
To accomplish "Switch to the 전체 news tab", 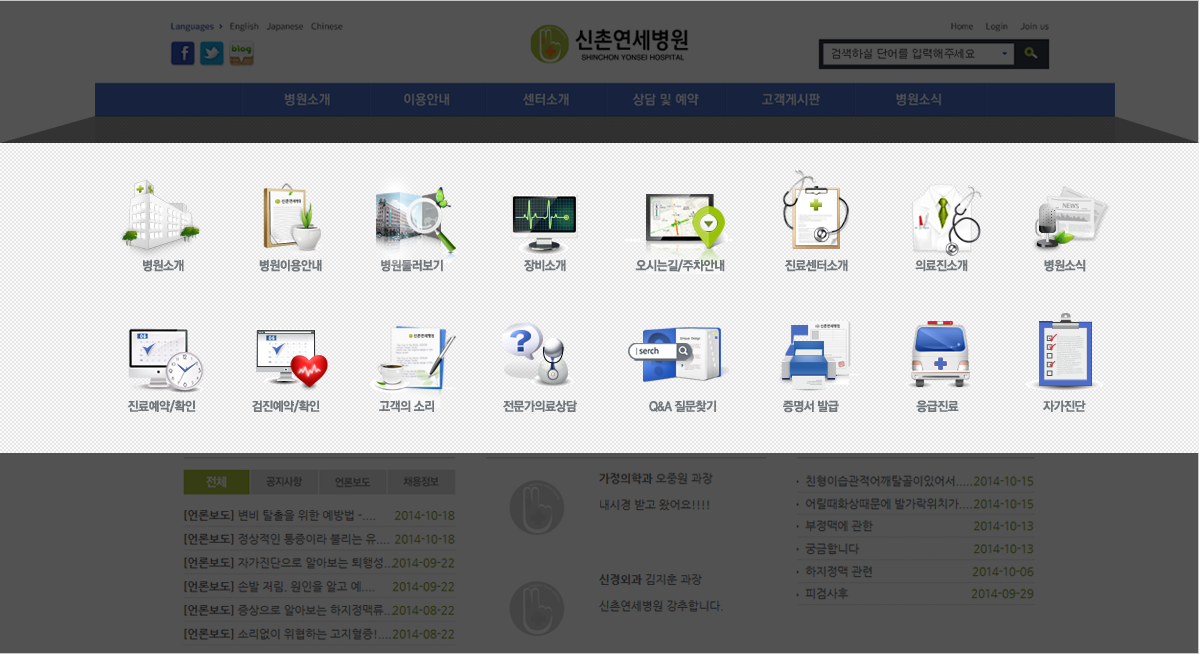I will tap(216, 482).
